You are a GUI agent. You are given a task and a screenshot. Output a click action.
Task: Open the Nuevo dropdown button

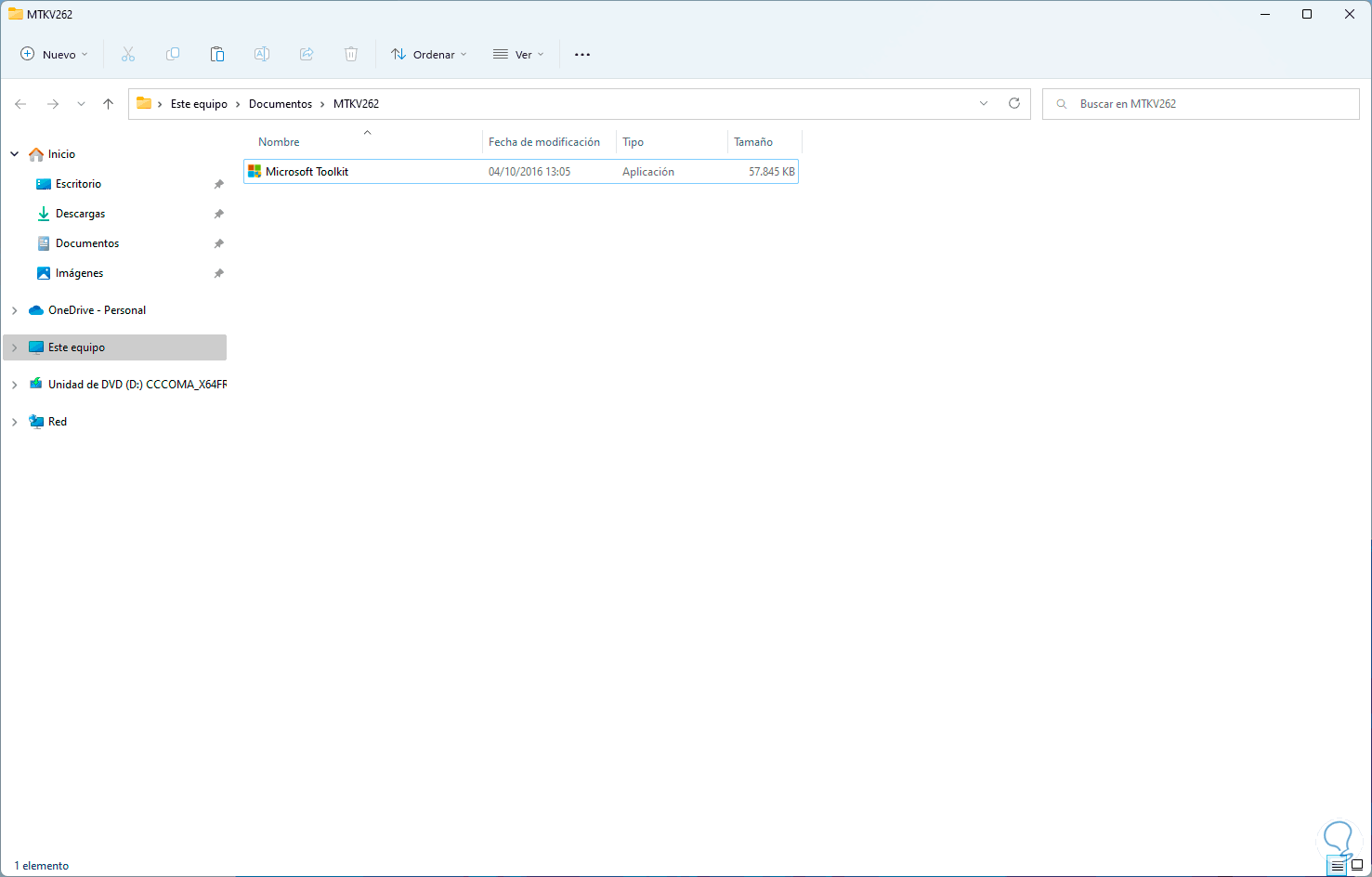pyautogui.click(x=55, y=55)
